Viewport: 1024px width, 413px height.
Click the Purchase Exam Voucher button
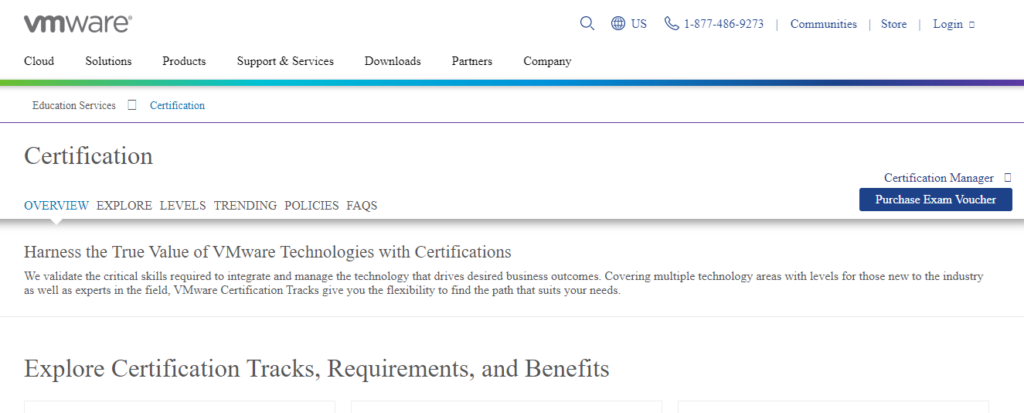(x=935, y=199)
